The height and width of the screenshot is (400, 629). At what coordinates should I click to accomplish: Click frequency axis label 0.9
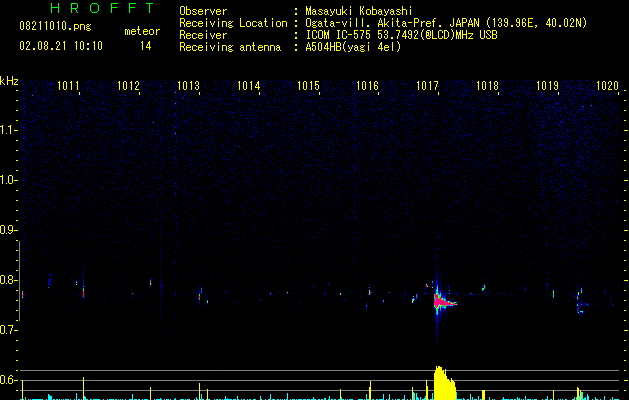click(8, 230)
